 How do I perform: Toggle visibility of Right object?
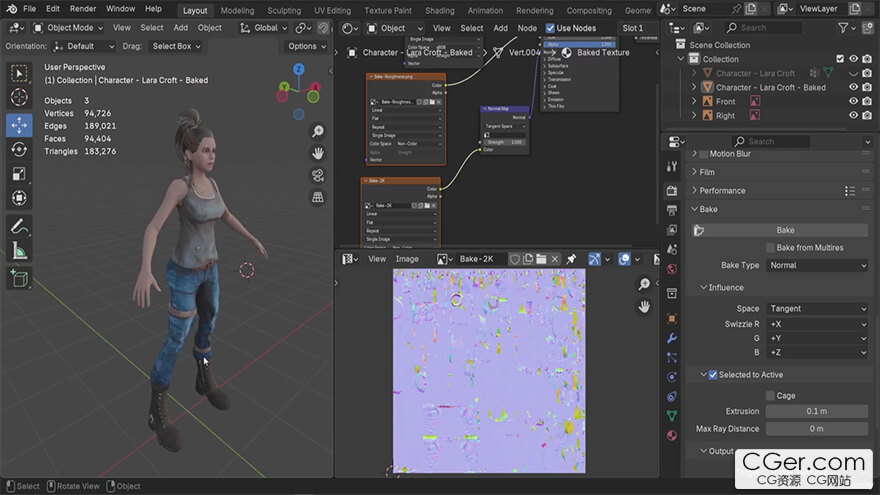coord(853,116)
